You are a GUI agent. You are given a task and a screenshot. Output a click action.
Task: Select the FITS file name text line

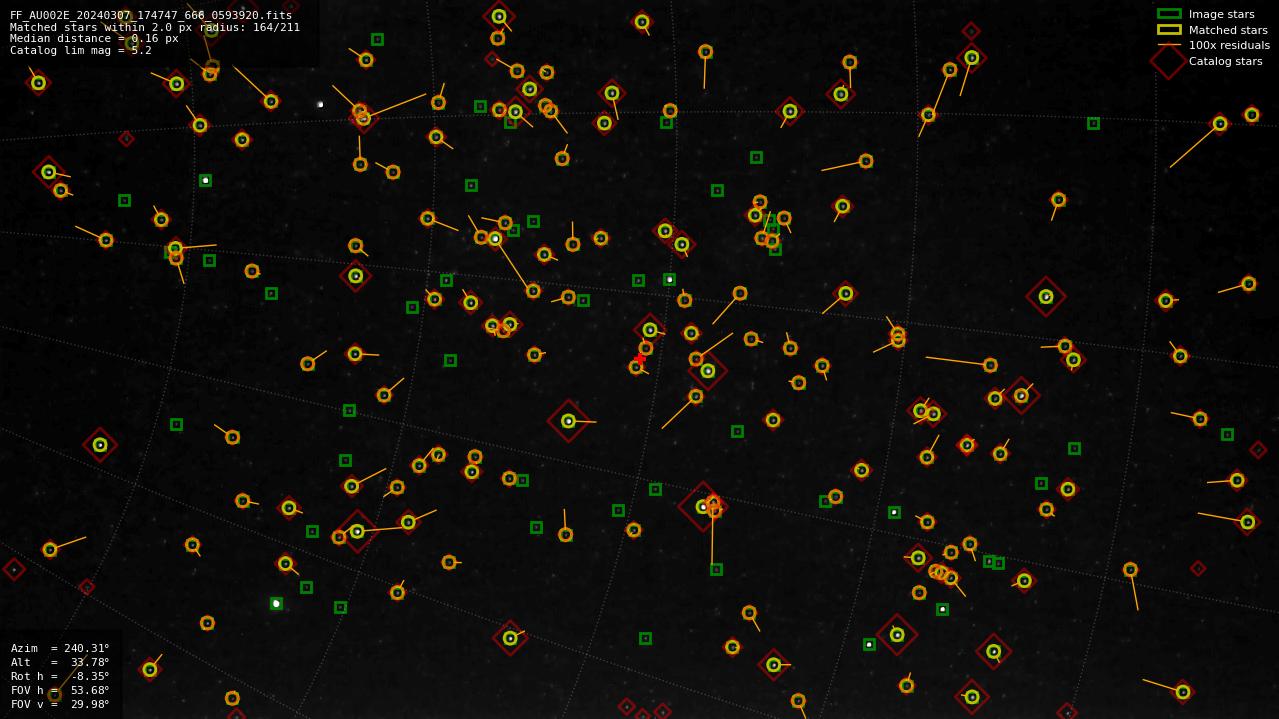point(151,15)
